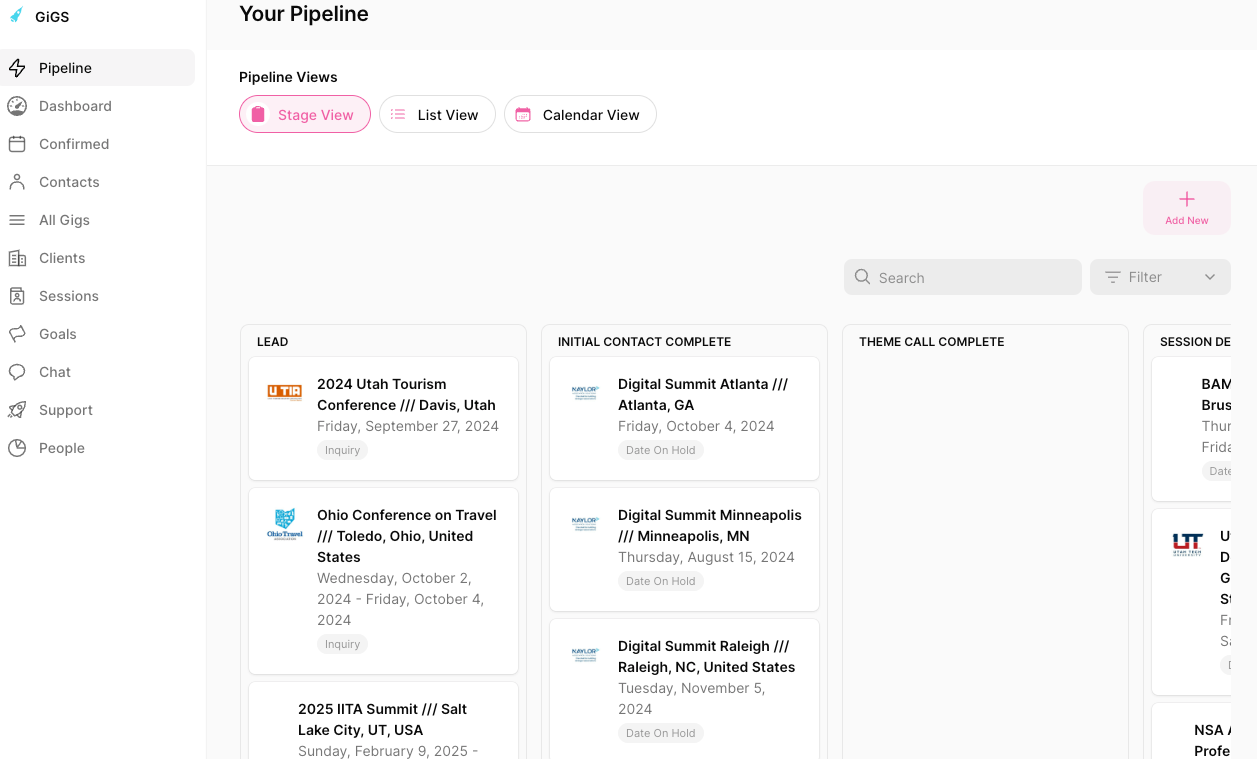Click the GiGS logo icon
The height and width of the screenshot is (759, 1257).
point(17,16)
